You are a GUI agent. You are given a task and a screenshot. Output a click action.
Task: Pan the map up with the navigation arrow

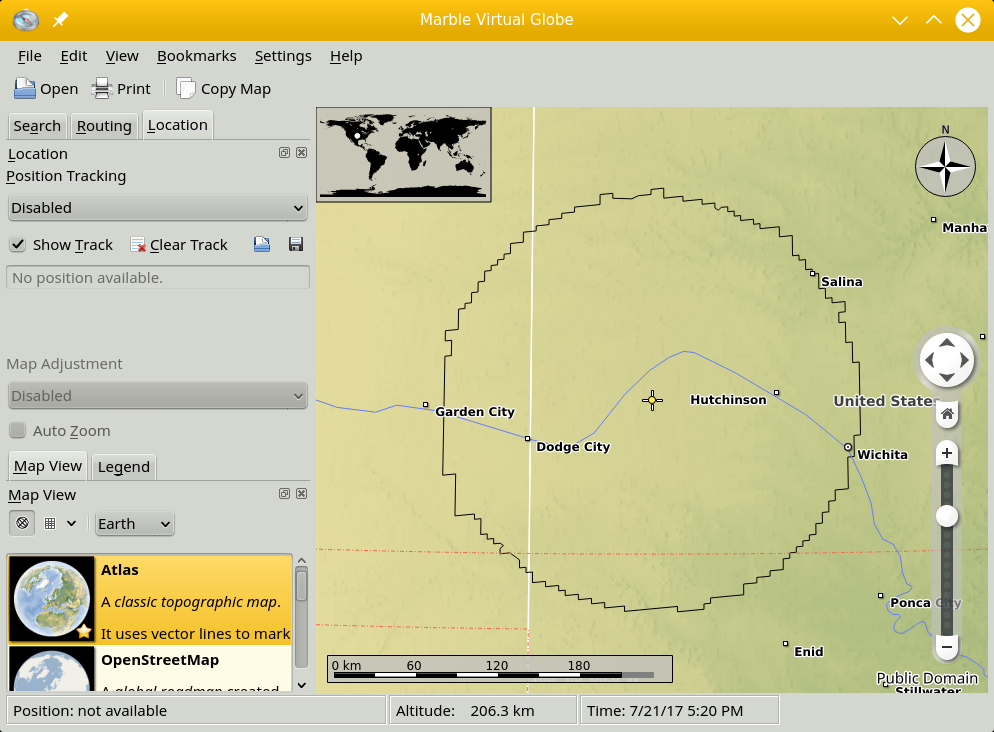(x=946, y=343)
